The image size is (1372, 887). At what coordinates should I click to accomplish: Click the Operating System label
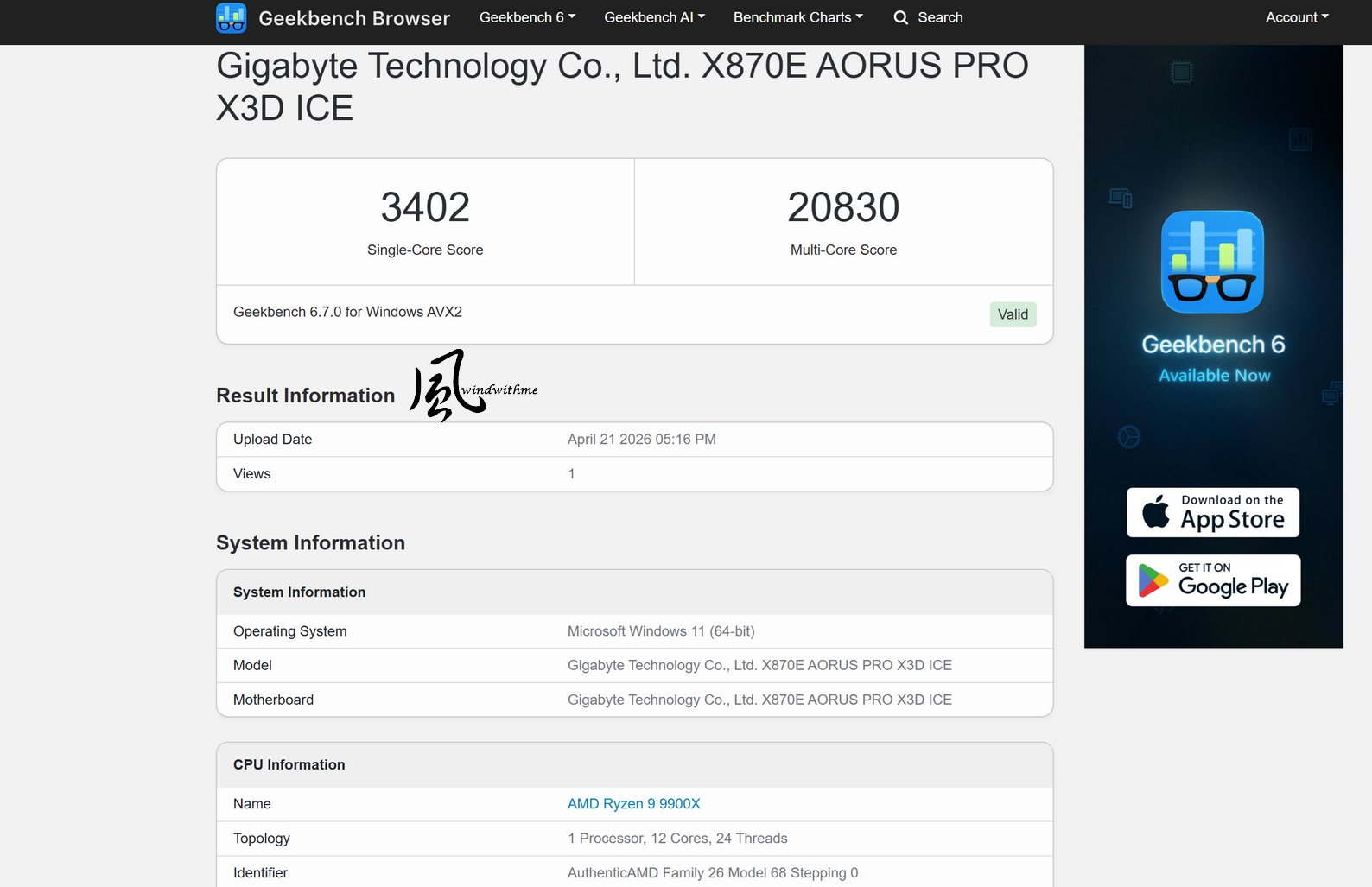coord(289,631)
